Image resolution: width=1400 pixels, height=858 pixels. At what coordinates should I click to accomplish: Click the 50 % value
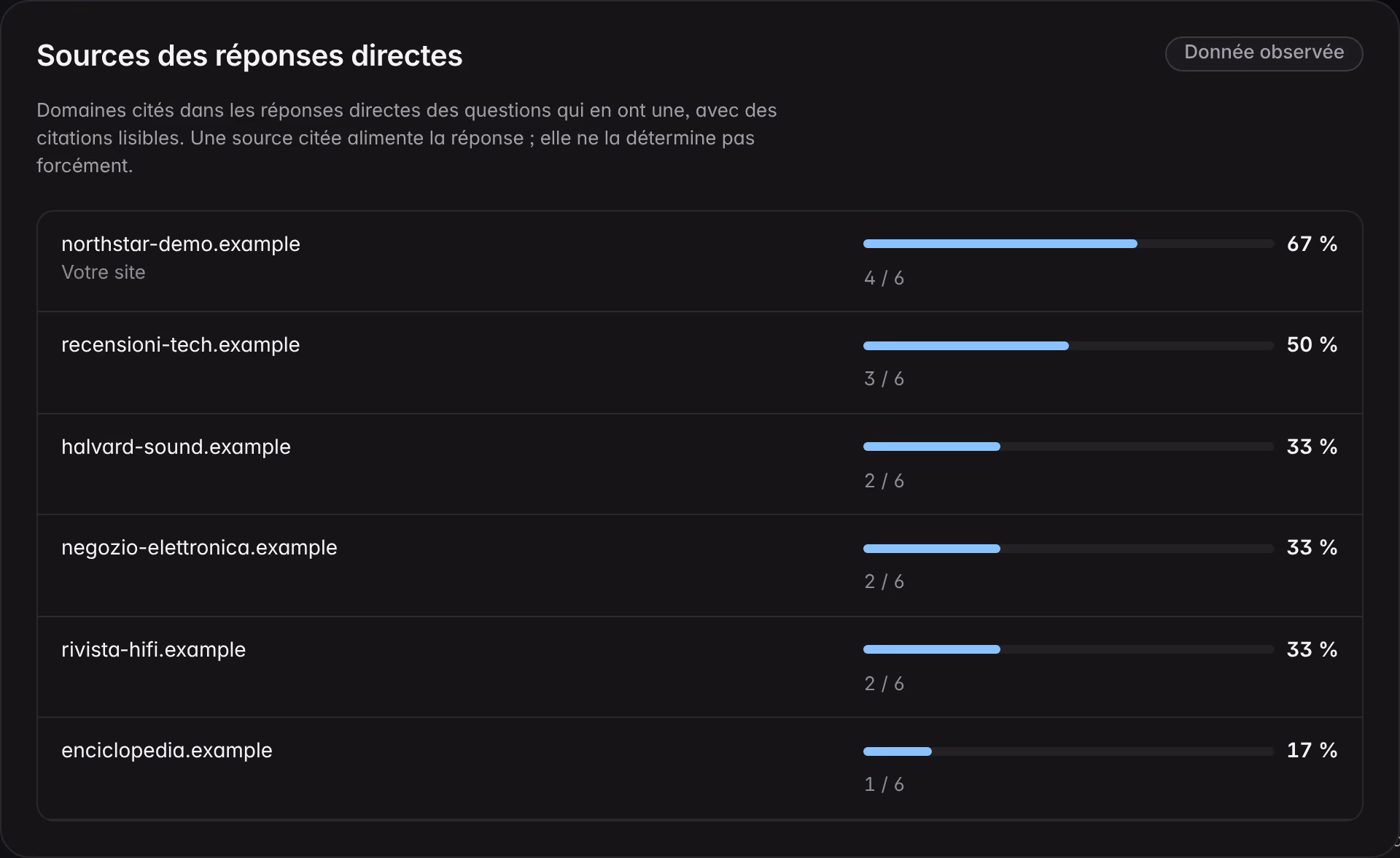(1312, 344)
